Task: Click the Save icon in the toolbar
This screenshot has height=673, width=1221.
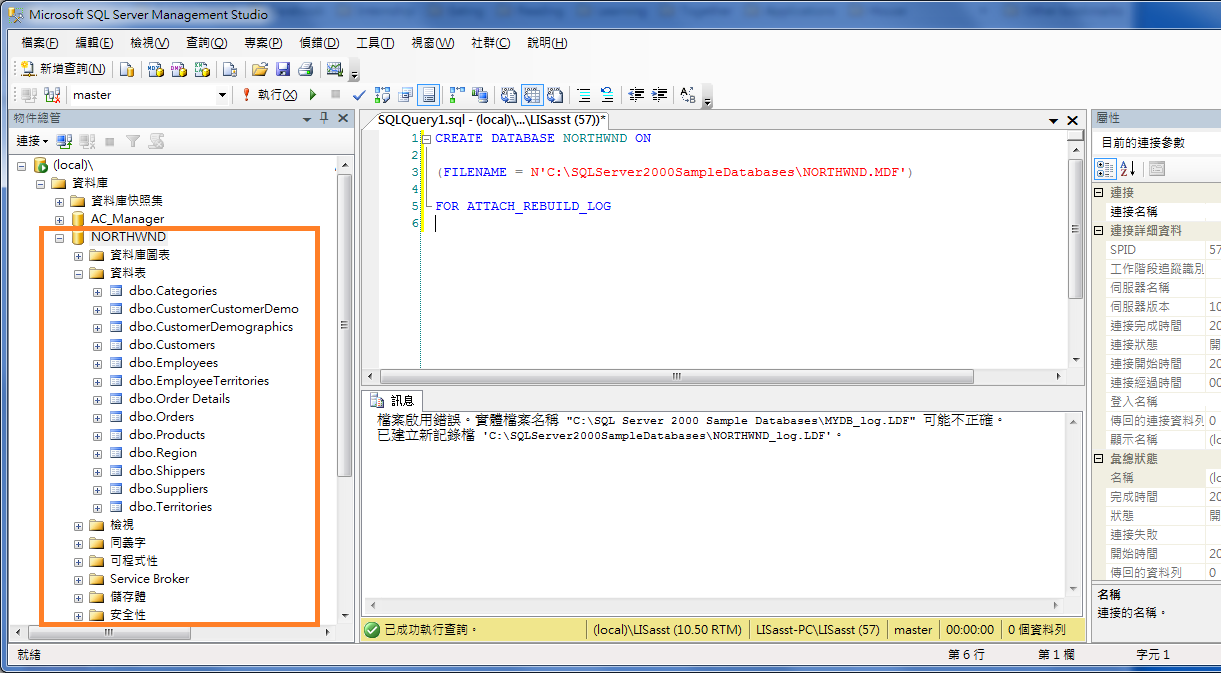Action: 285,69
